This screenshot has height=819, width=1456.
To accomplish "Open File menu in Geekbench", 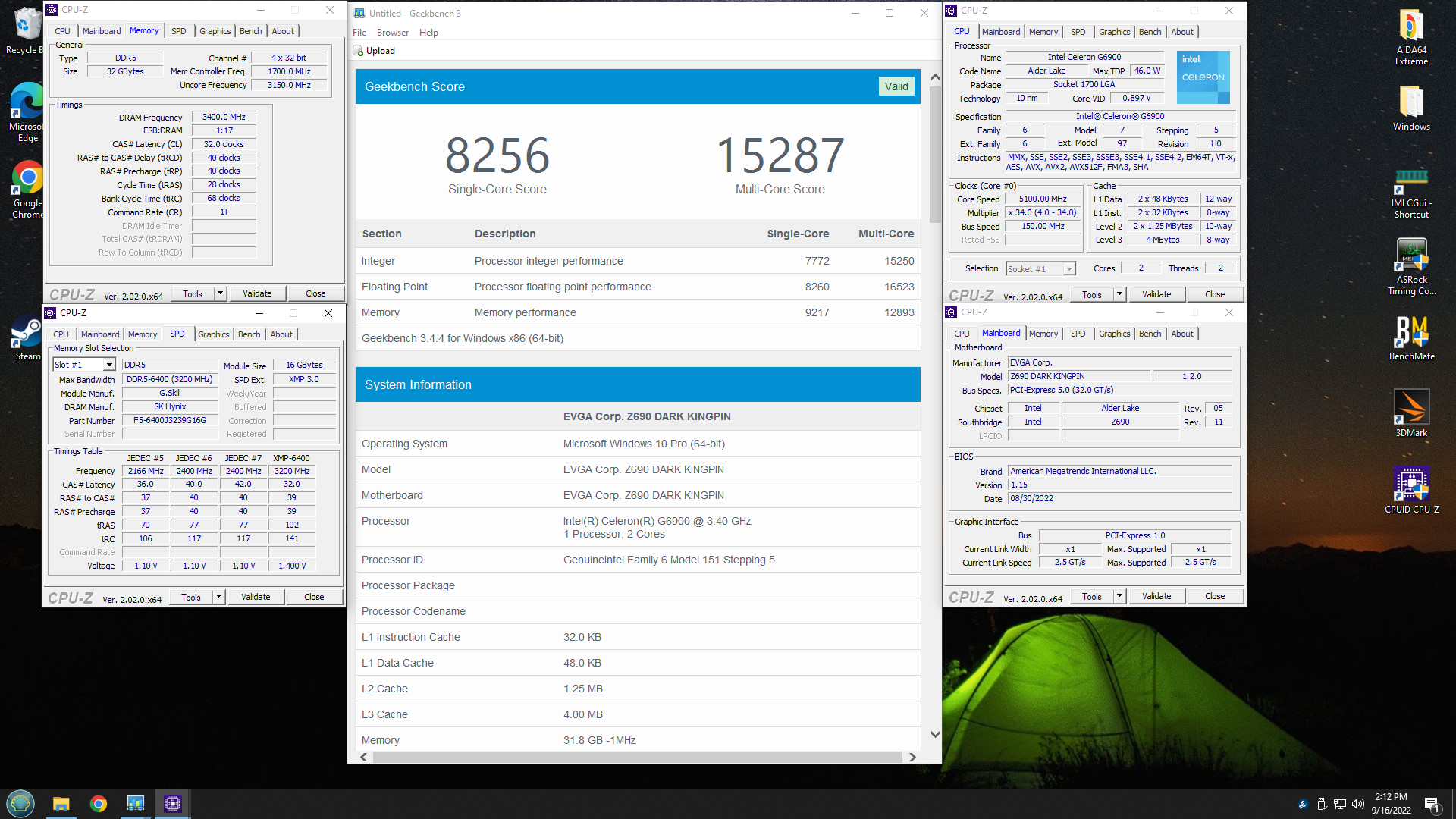I will (359, 33).
